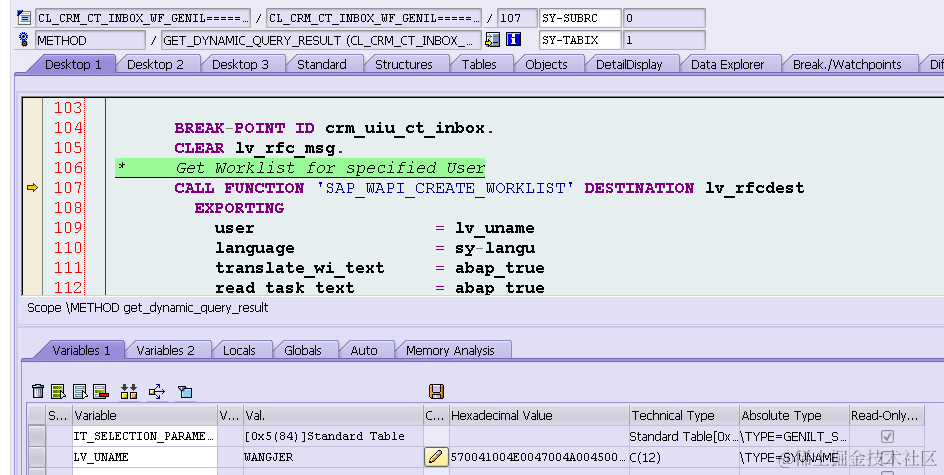Click the pencil edit icon for LV_UNAME
The height and width of the screenshot is (475, 944).
coord(436,457)
